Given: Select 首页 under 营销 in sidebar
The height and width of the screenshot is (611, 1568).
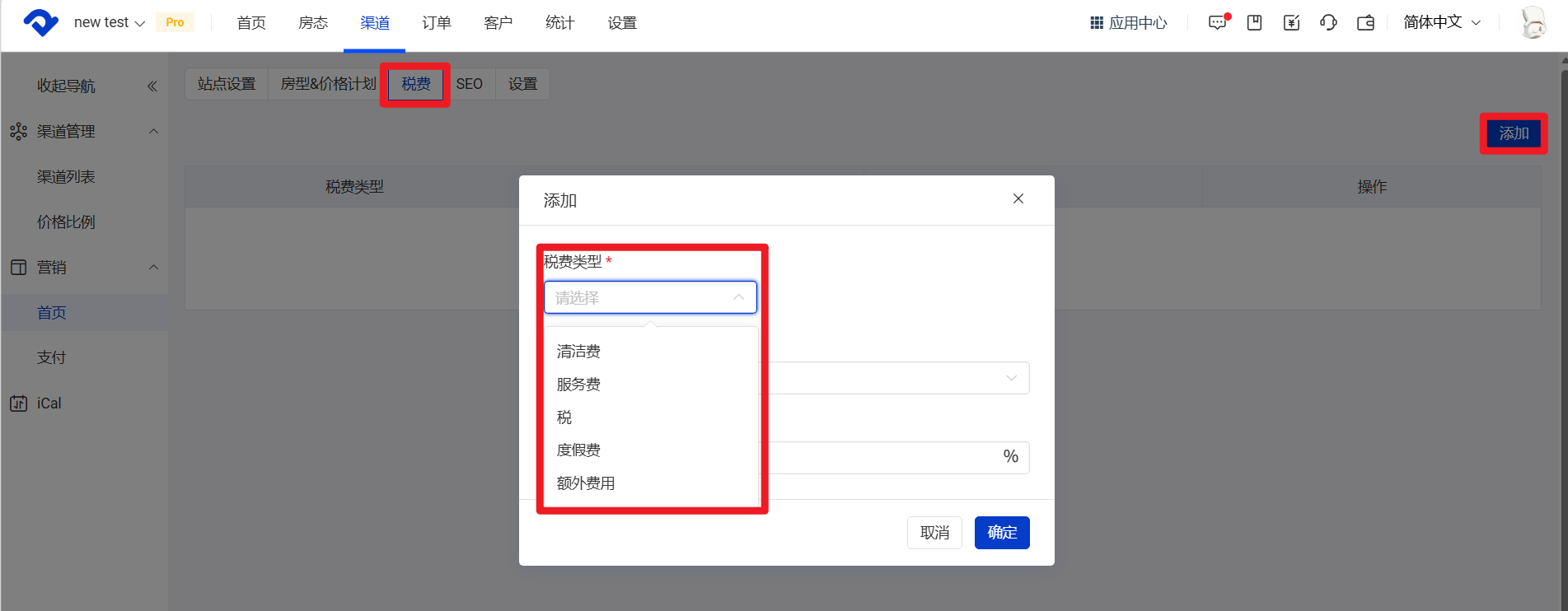Looking at the screenshot, I should [x=52, y=313].
